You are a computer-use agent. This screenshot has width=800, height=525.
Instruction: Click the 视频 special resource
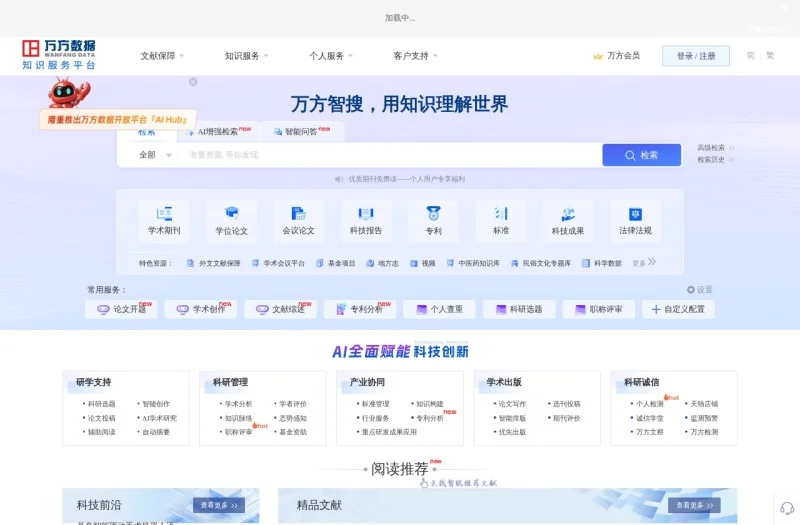423,263
